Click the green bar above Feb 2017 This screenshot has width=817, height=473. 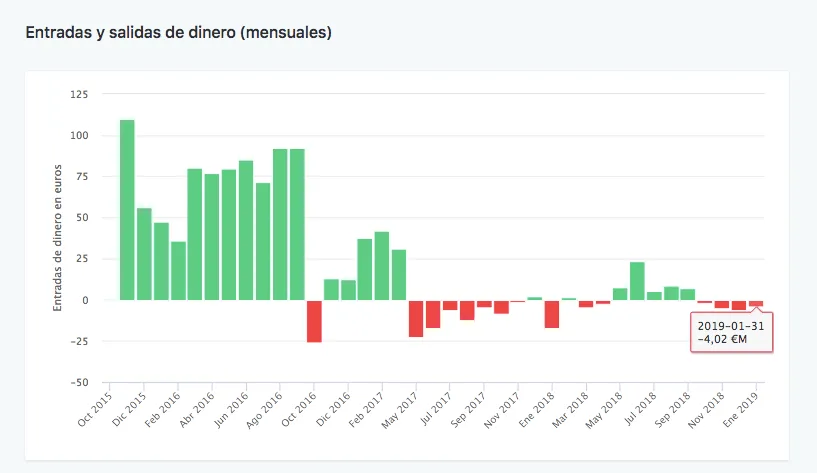(x=382, y=266)
